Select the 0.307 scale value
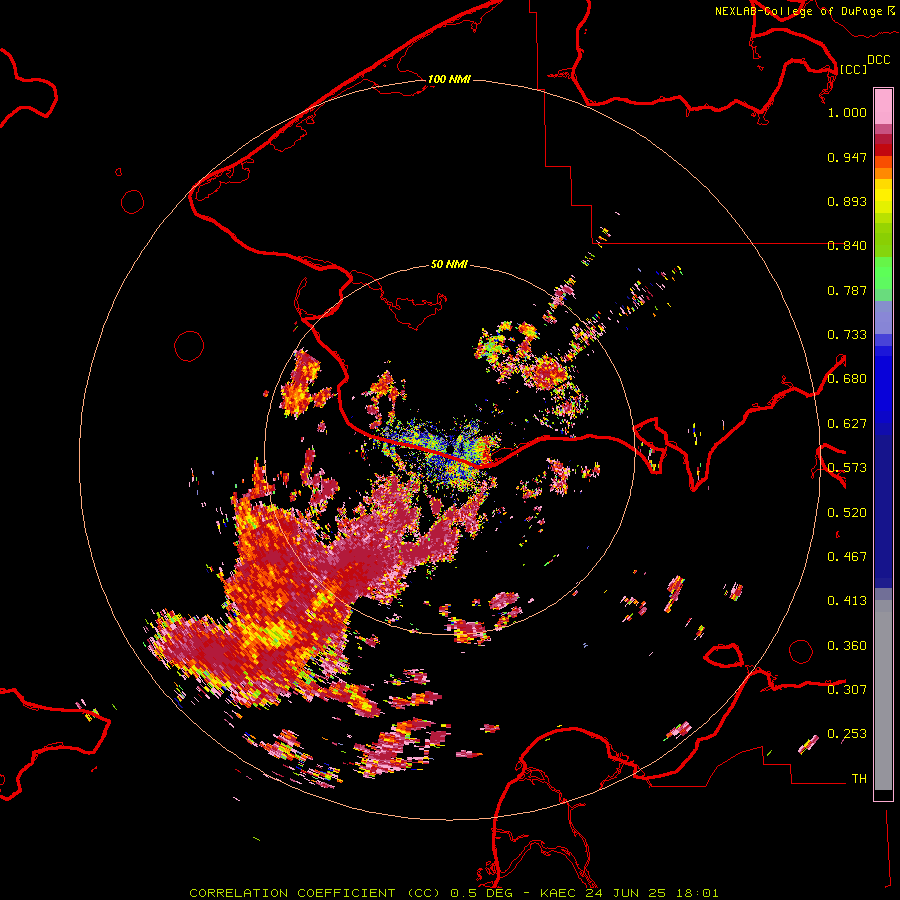The height and width of the screenshot is (900, 900). [x=847, y=690]
